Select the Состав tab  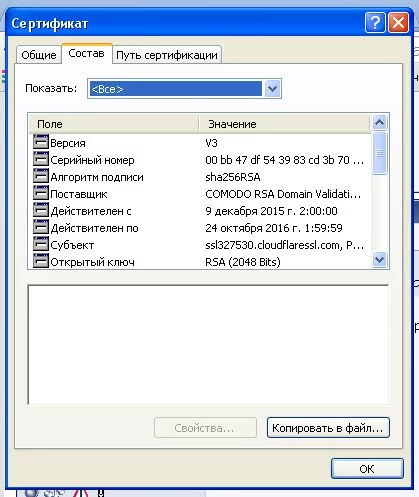pos(86,53)
